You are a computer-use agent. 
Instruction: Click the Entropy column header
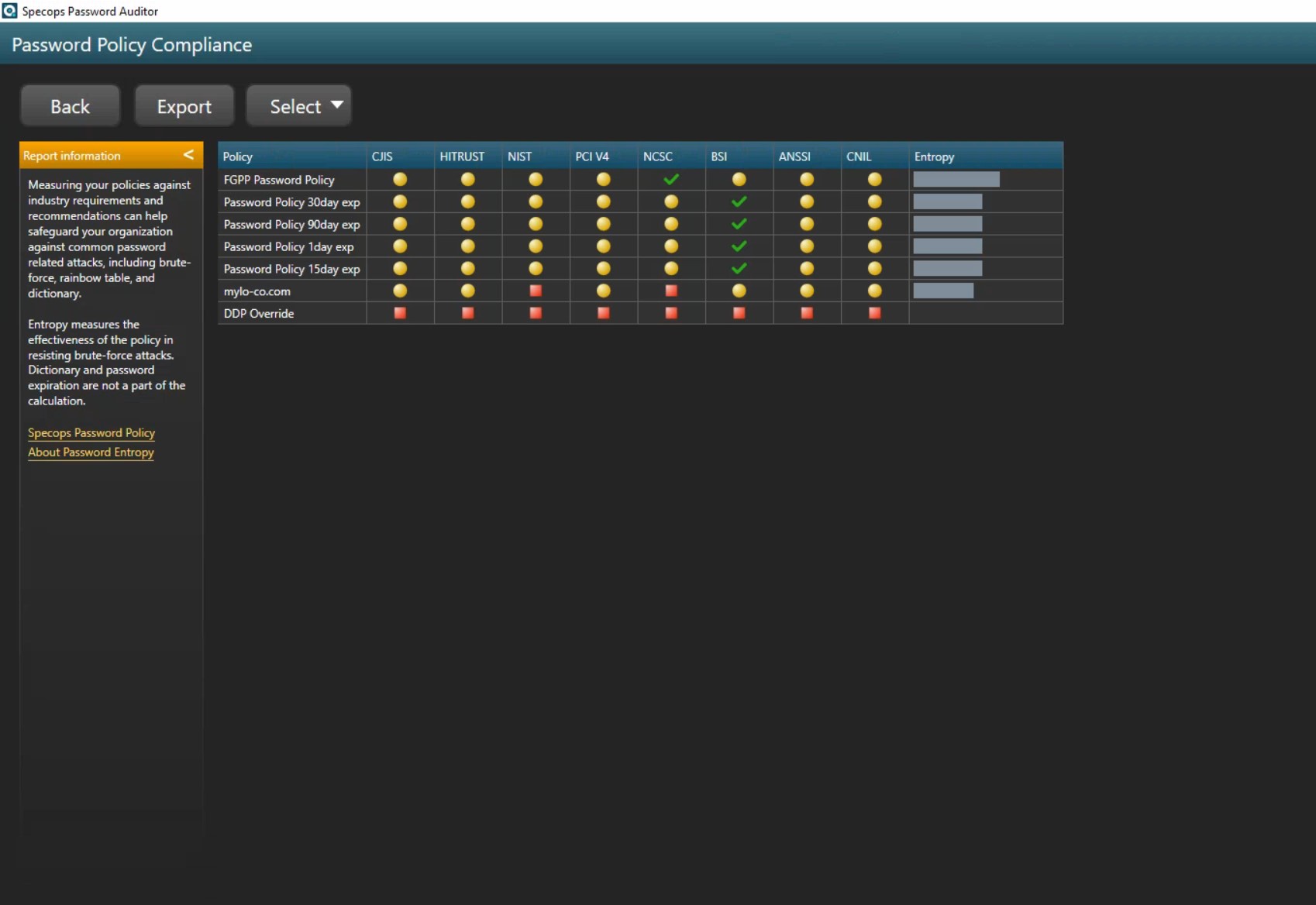986,157
